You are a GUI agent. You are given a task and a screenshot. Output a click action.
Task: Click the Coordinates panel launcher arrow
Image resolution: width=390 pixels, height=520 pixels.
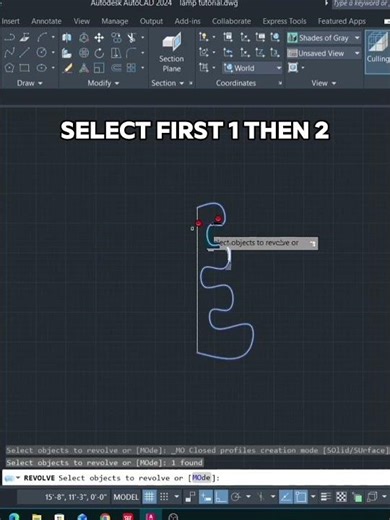280,83
